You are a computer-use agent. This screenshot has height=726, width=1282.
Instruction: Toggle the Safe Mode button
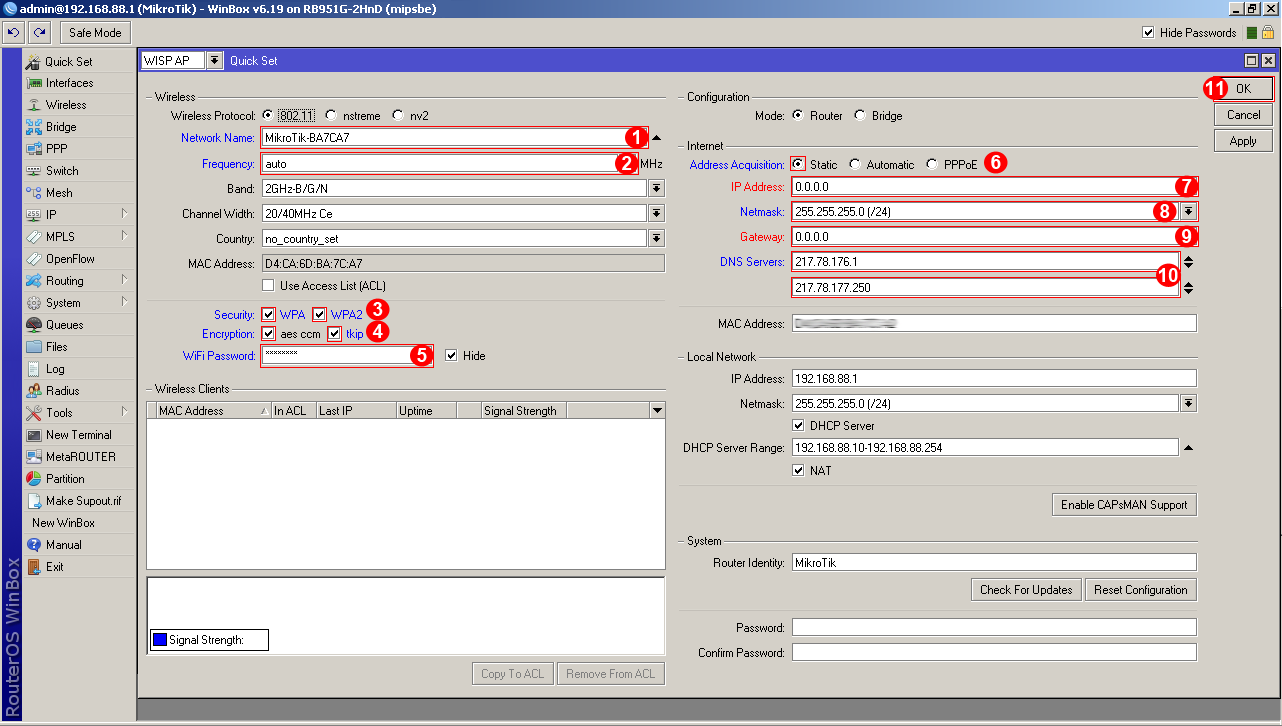(x=95, y=33)
